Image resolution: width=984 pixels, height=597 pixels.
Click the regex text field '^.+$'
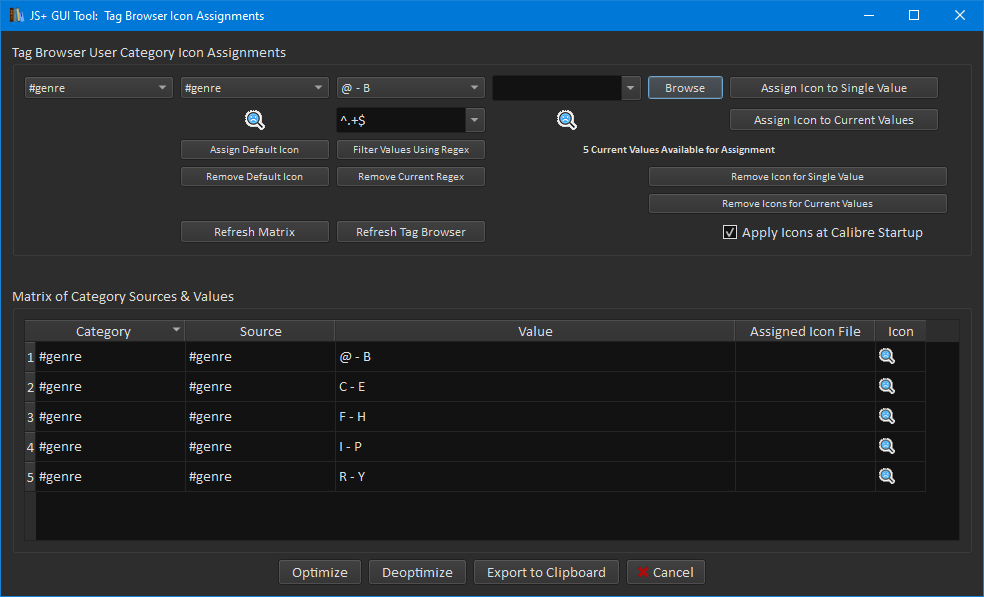[401, 120]
